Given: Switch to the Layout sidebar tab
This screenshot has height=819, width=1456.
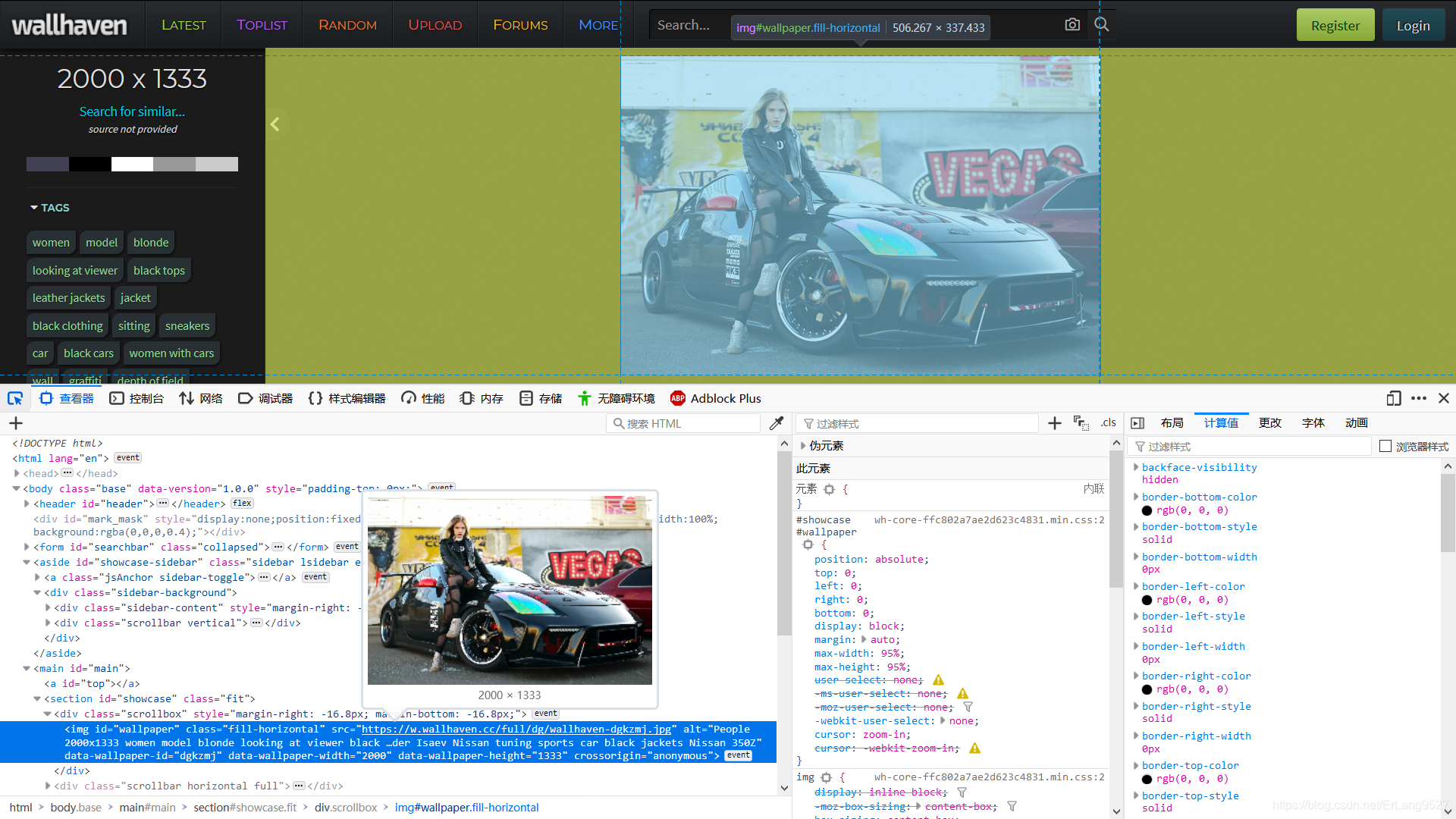Looking at the screenshot, I should [1172, 423].
